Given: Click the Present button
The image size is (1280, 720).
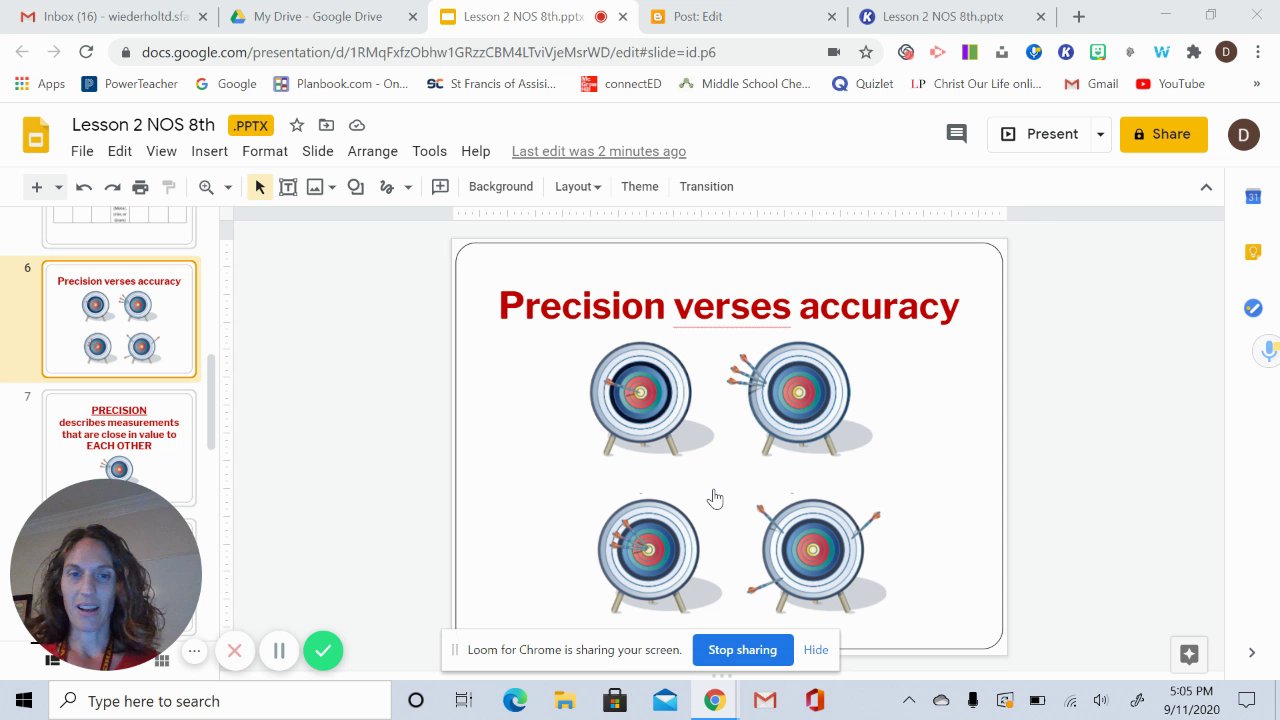Looking at the screenshot, I should tap(1040, 134).
